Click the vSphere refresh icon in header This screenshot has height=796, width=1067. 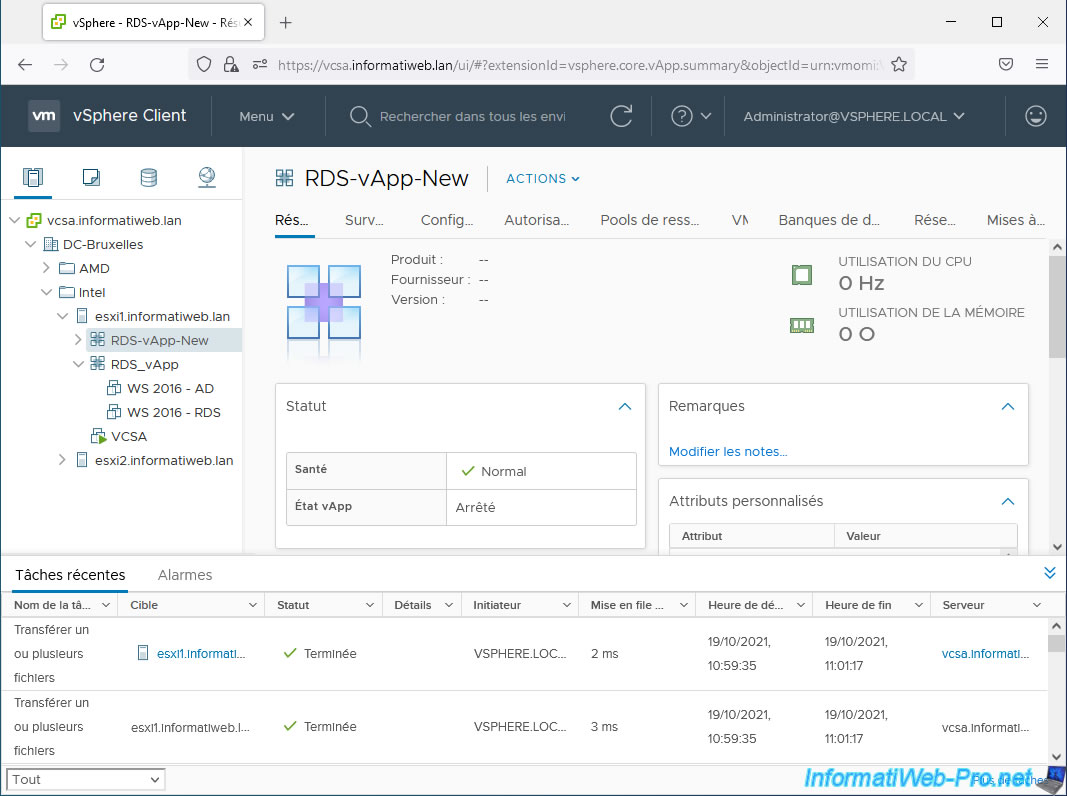(x=621, y=116)
